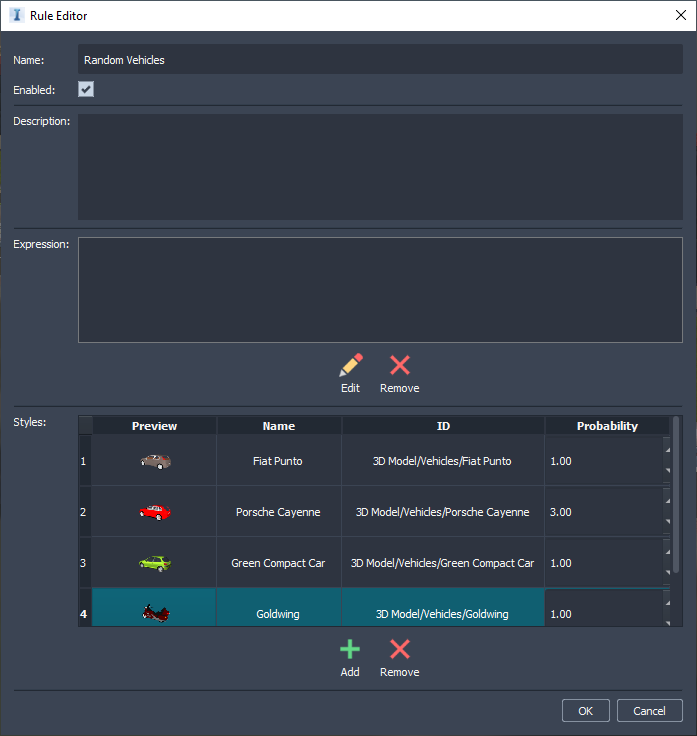Screen dimensions: 697x736
Task: Close the Rule Editor dialog
Action: 681,15
